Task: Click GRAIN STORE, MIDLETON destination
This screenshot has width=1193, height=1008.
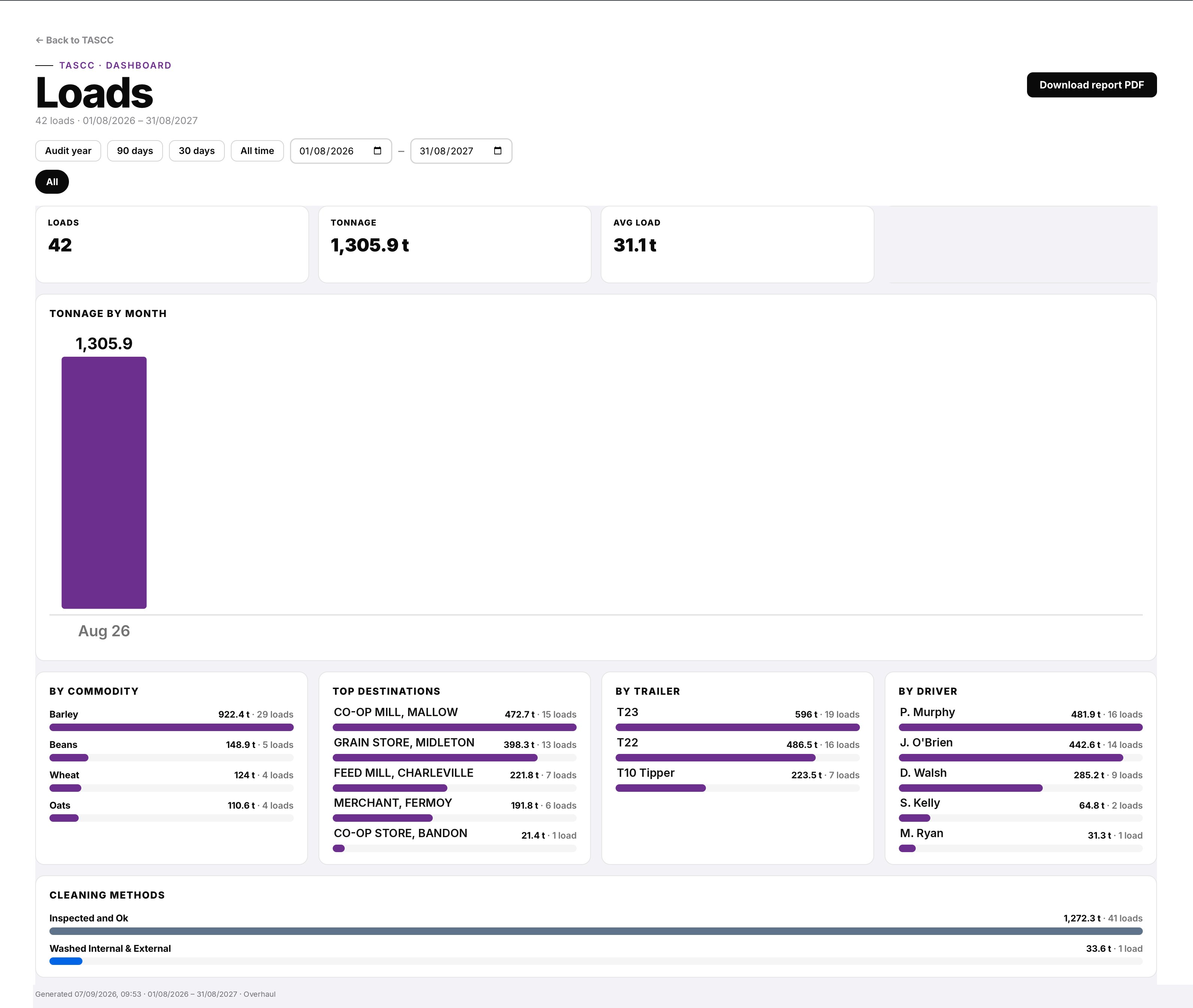Action: [404, 742]
